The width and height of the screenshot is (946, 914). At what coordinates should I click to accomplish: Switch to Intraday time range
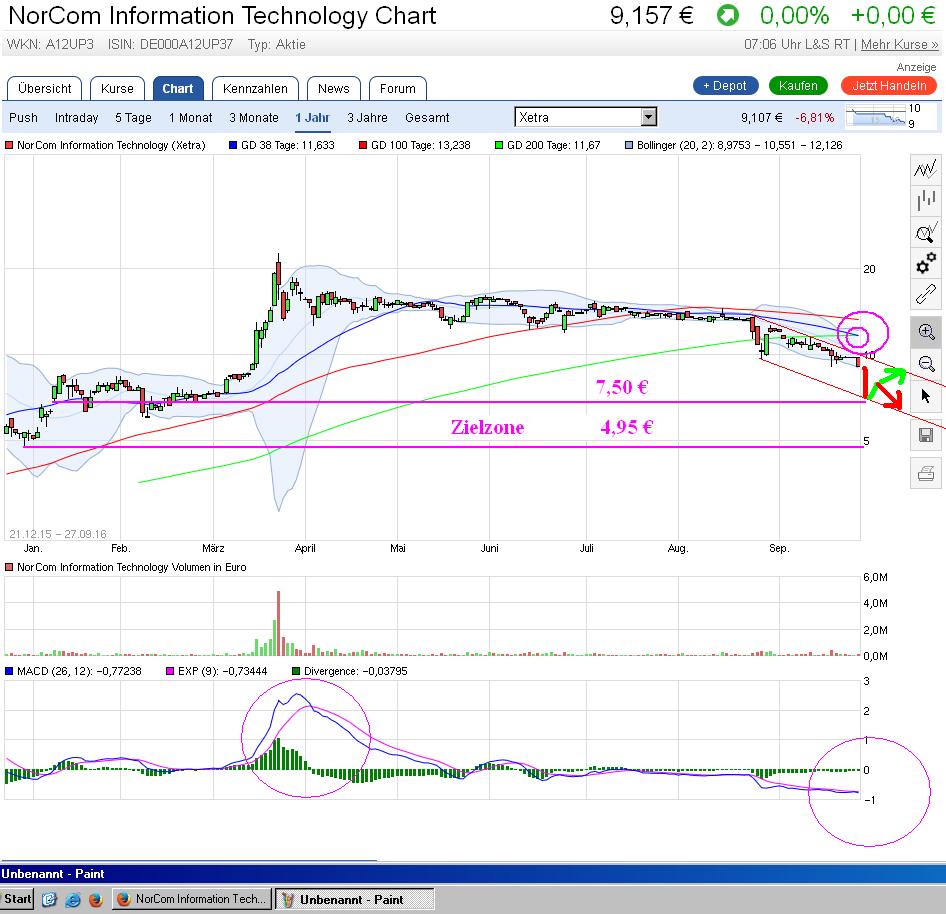click(77, 118)
